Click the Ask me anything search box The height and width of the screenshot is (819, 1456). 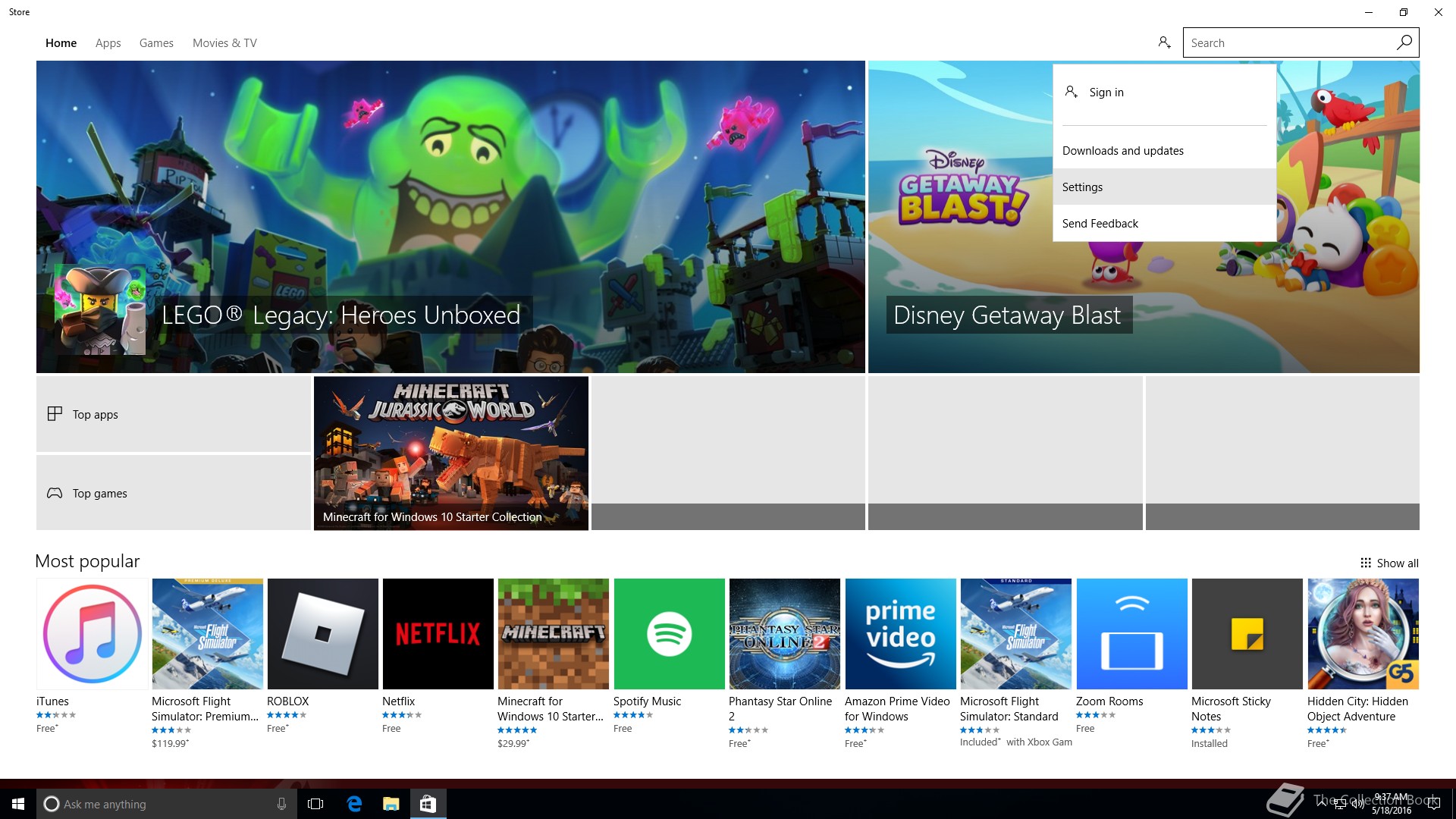[167, 804]
